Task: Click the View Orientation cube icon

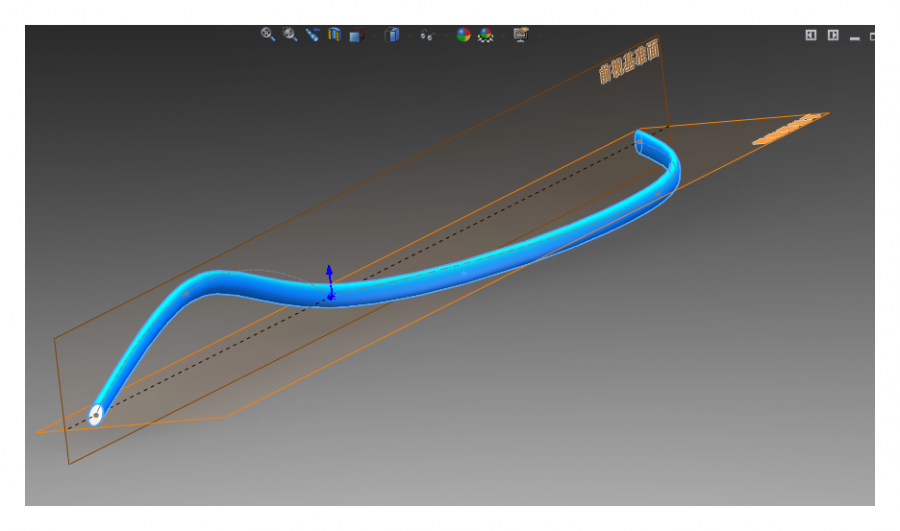Action: 356,36
